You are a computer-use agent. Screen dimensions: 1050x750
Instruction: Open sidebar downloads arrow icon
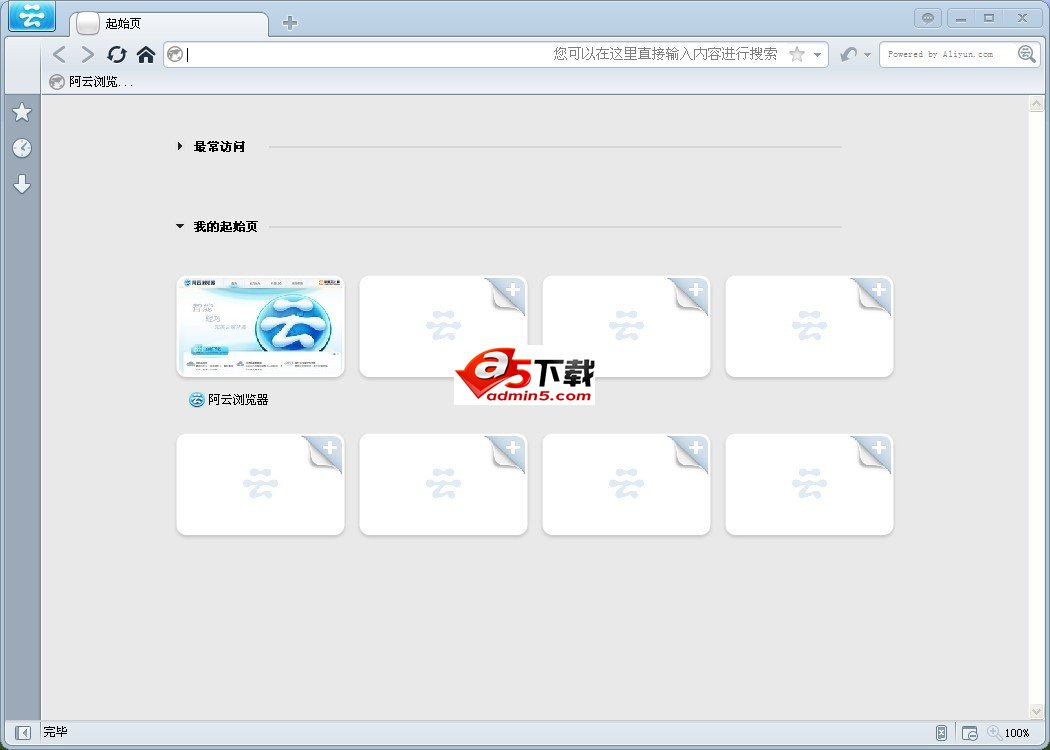click(21, 184)
